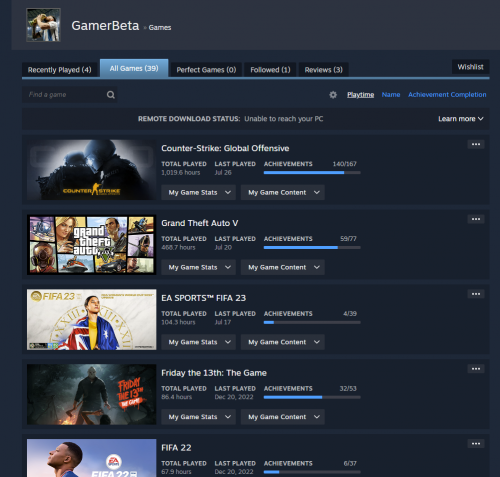This screenshot has width=500, height=477.
Task: Open the Followed (1) tab
Action: coord(270,70)
